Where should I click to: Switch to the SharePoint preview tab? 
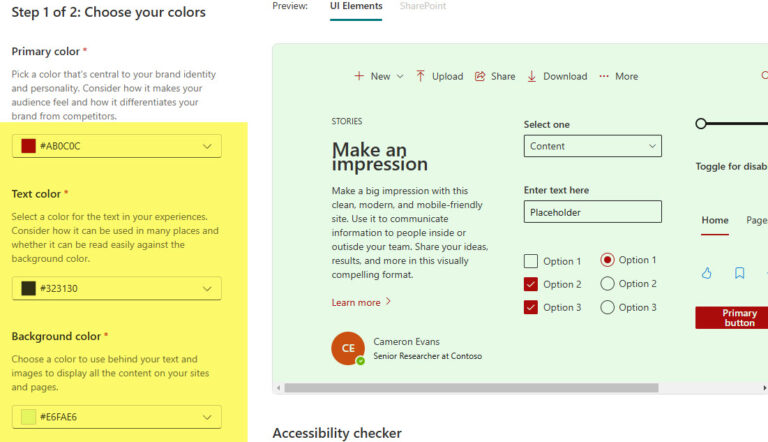point(423,6)
